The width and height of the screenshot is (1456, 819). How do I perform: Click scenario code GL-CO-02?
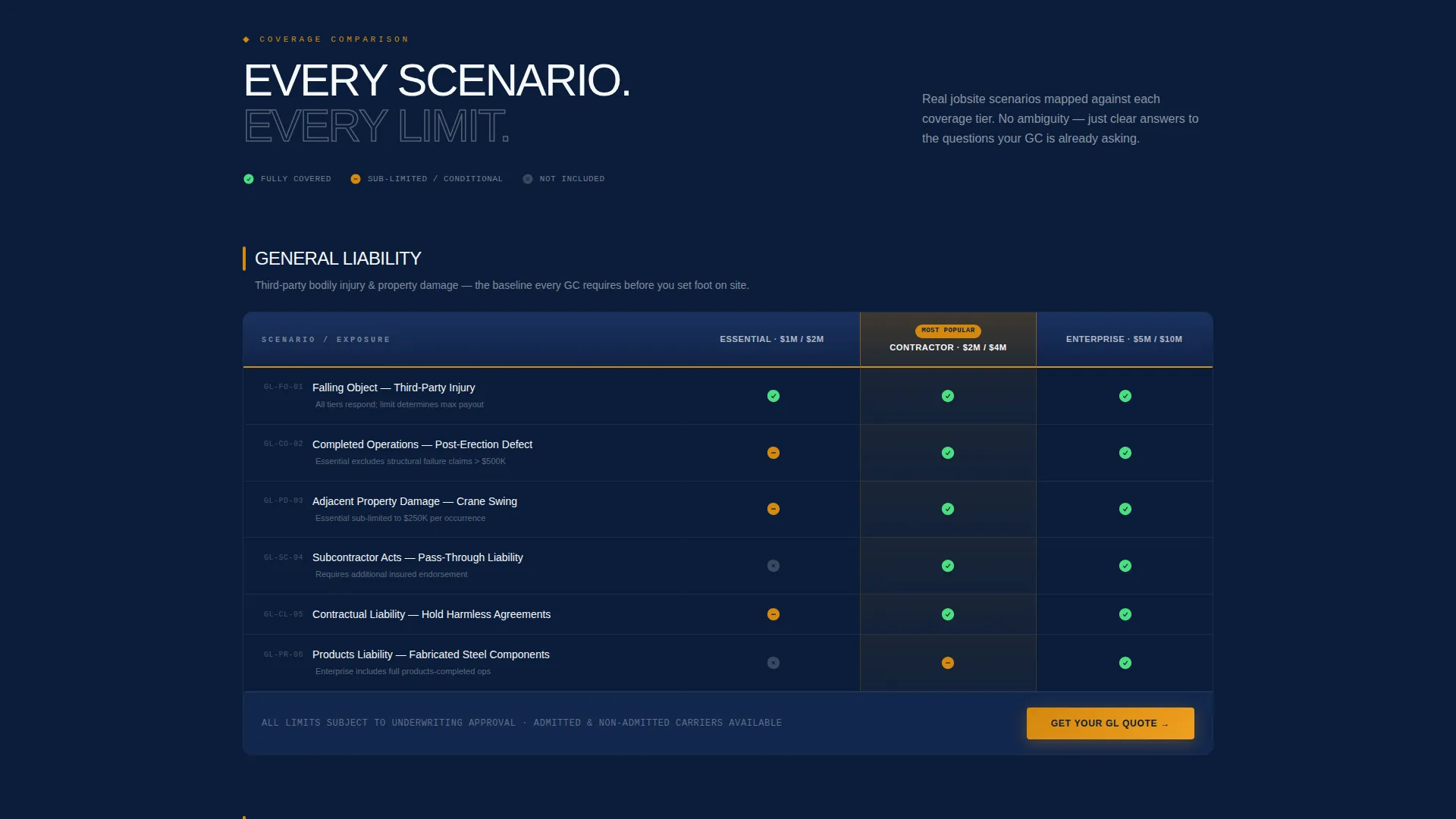tap(283, 444)
